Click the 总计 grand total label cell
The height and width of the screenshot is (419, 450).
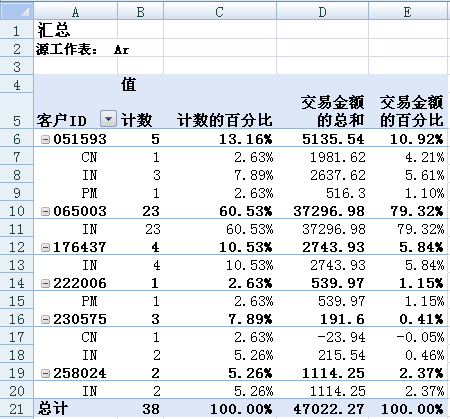[76, 408]
